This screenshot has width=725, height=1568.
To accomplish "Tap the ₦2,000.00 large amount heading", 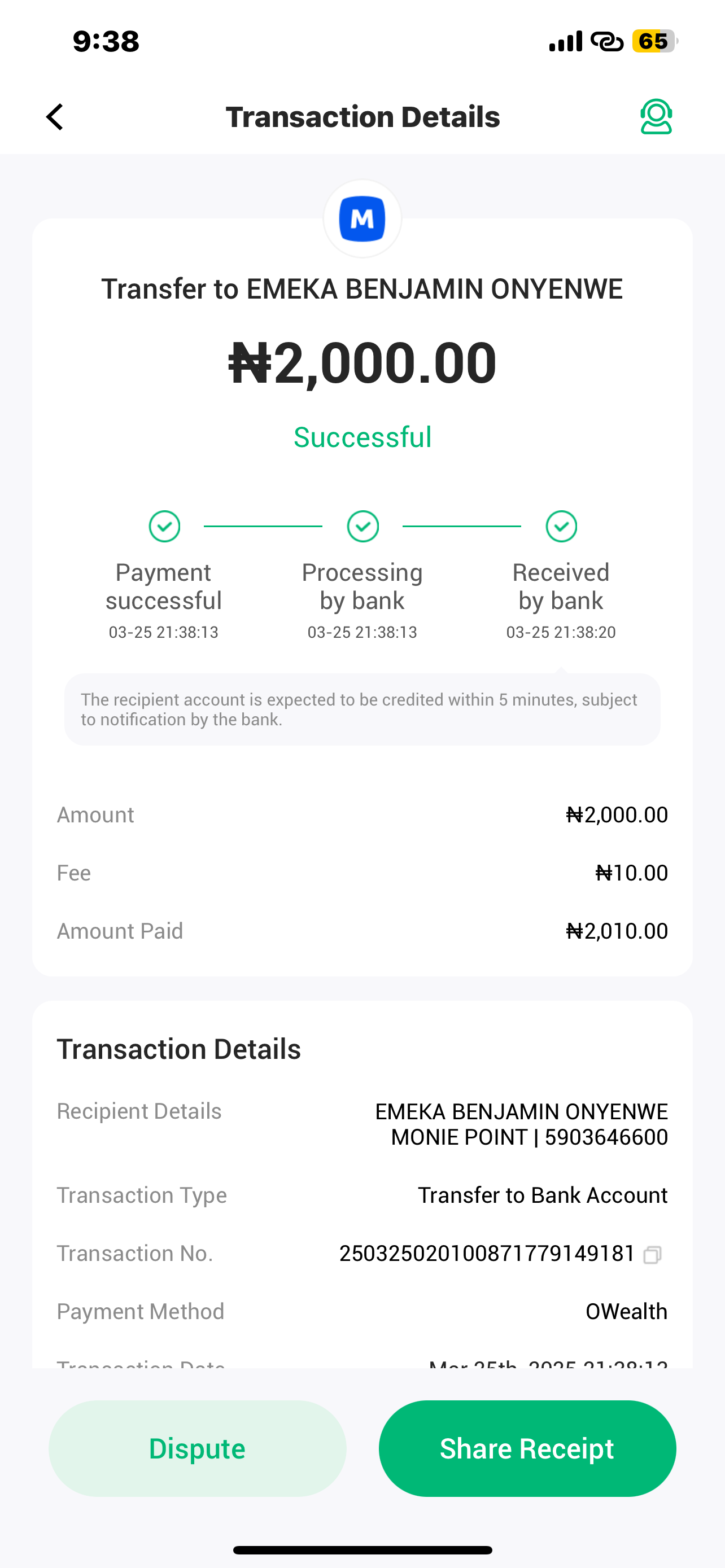I will (x=362, y=363).
